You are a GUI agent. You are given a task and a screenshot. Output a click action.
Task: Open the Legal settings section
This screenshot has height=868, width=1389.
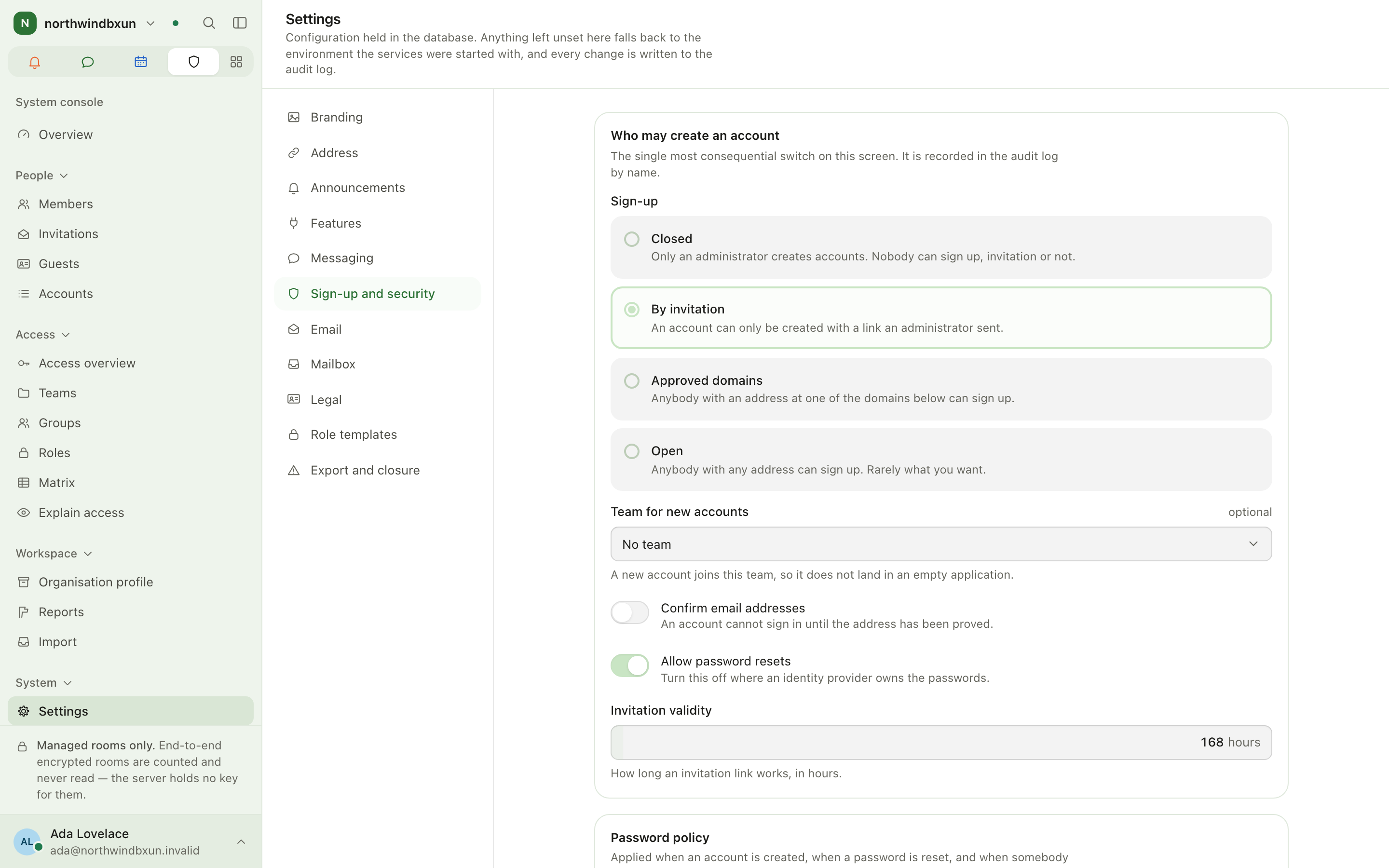coord(378,400)
